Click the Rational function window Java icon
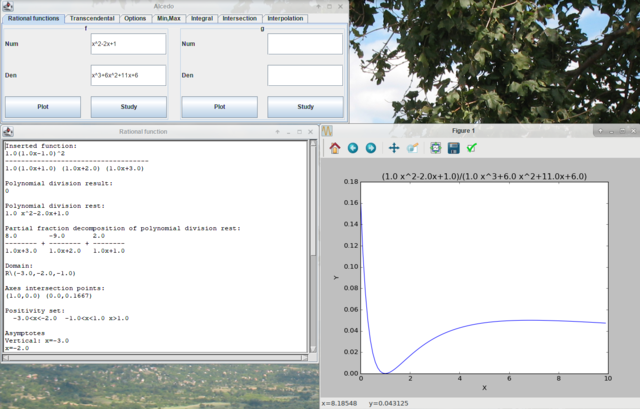This screenshot has width=640, height=409. 8,131
